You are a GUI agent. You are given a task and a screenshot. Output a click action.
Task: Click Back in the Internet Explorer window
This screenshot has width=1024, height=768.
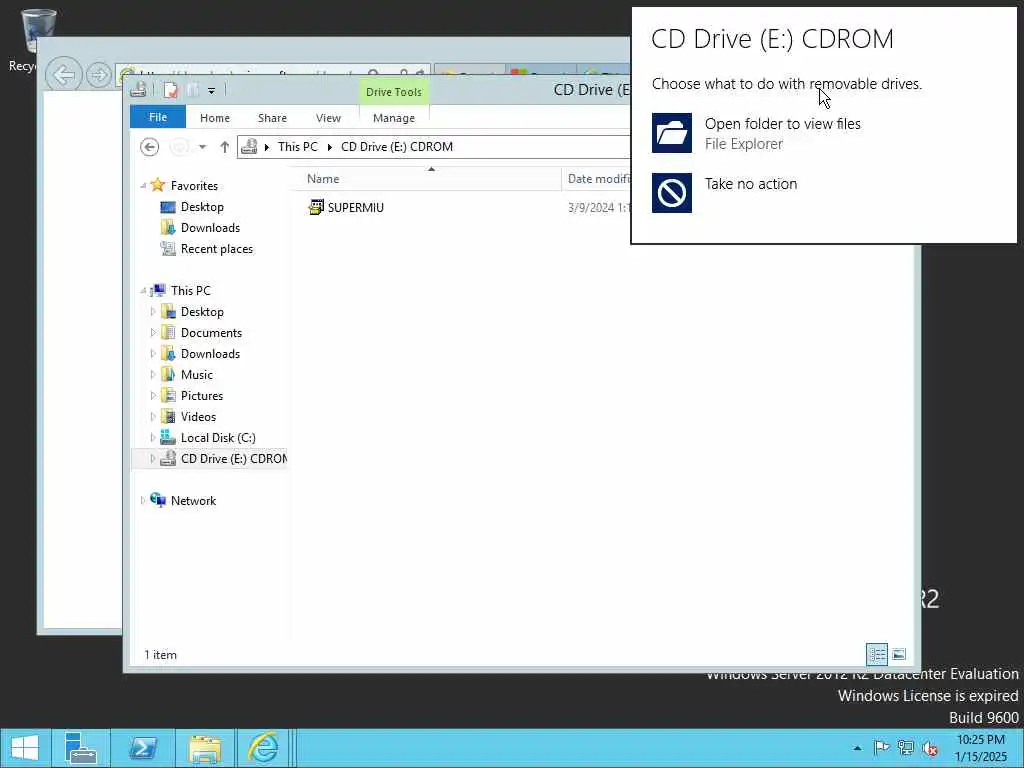64,75
